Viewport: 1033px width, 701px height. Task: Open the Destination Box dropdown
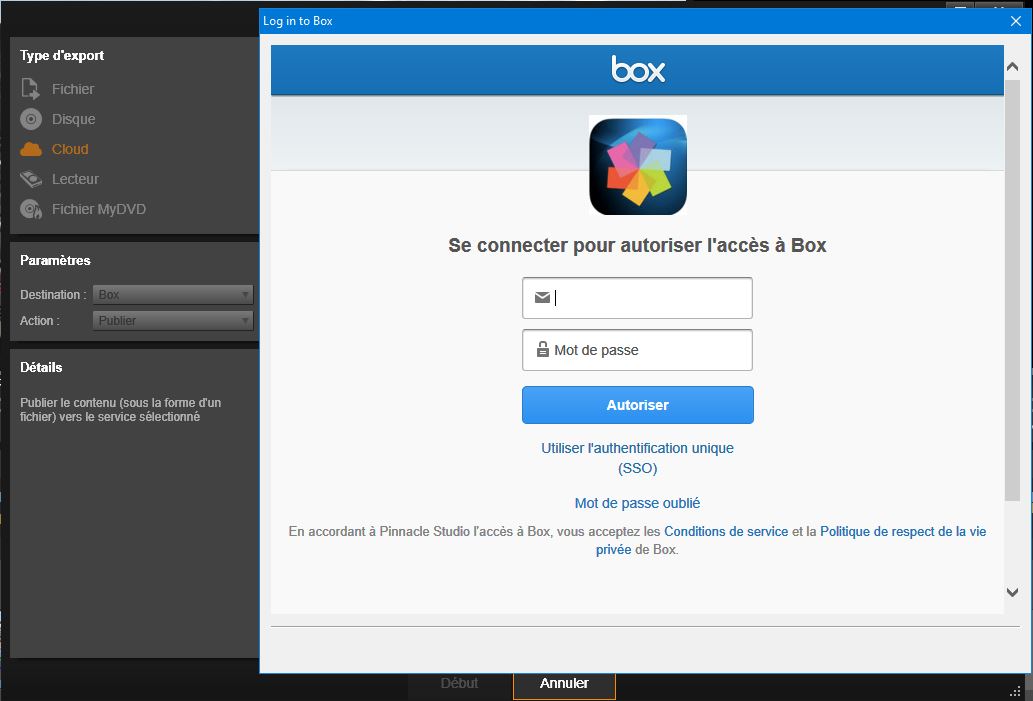click(173, 294)
